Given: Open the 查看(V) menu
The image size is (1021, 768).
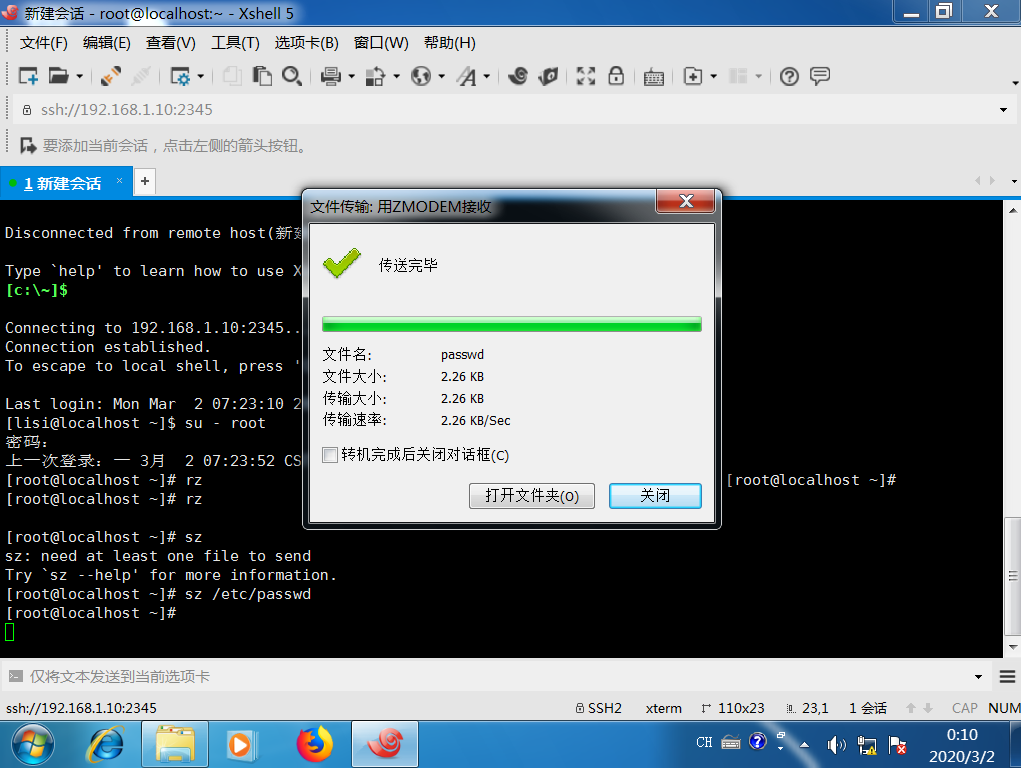Looking at the screenshot, I should [171, 43].
